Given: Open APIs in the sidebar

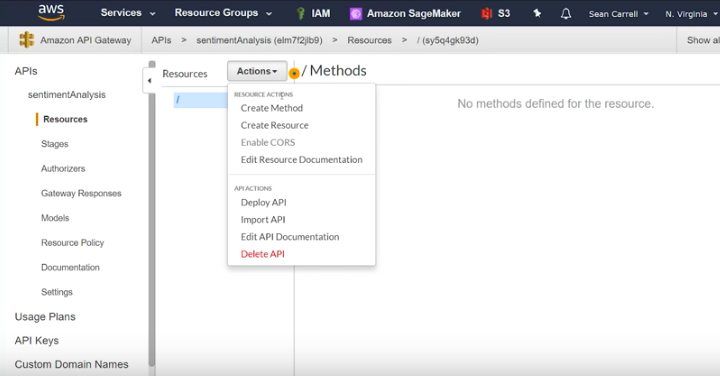Looking at the screenshot, I should pos(26,71).
